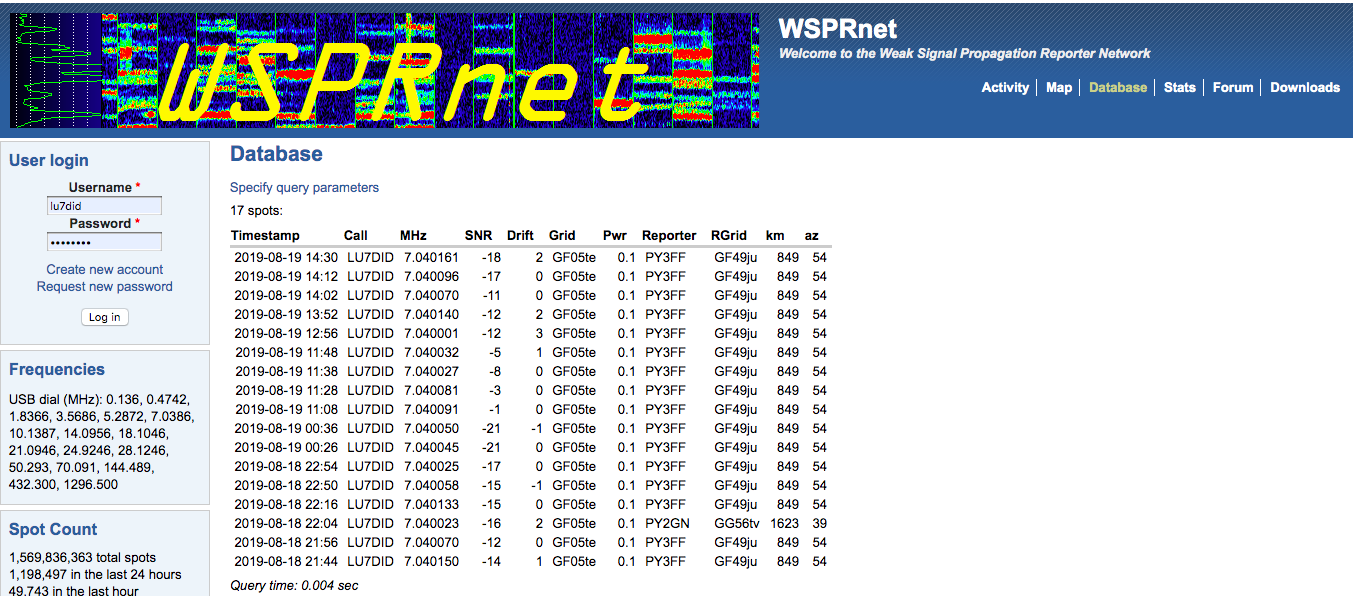Click the Grid column header
This screenshot has width=1355, height=596.
[x=562, y=236]
